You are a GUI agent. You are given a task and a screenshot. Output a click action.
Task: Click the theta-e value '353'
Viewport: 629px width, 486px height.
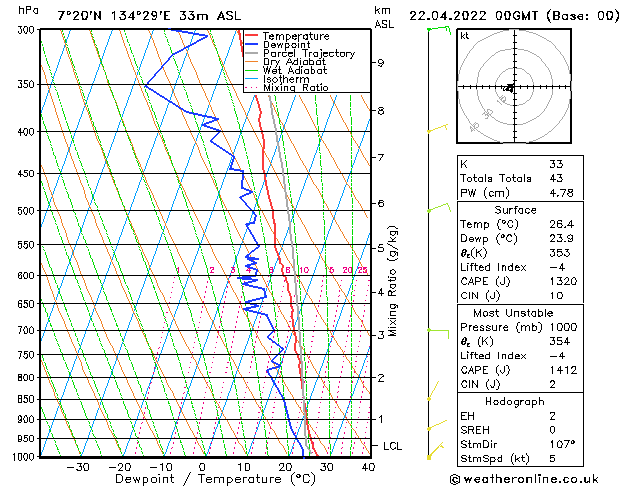point(560,253)
